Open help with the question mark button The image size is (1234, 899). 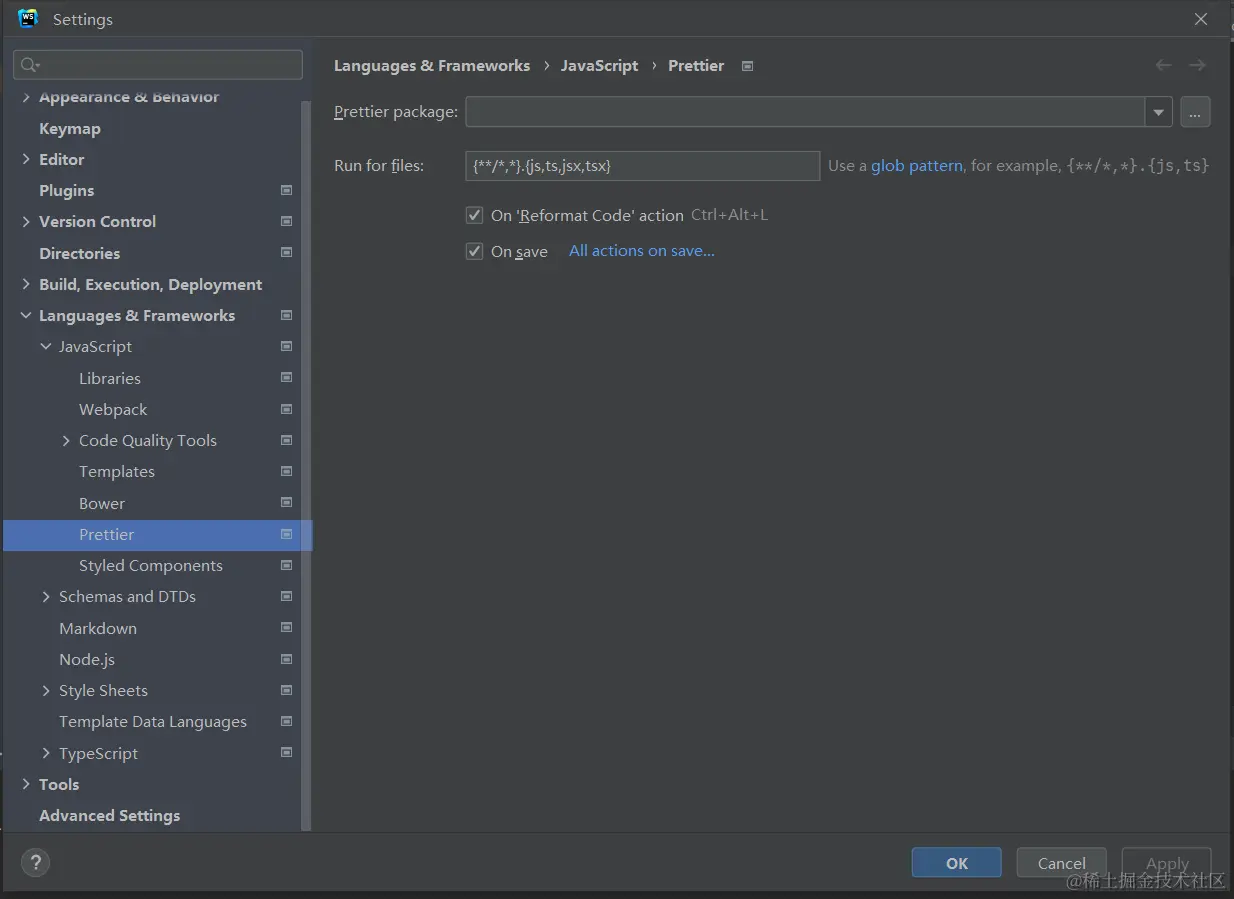(x=35, y=863)
